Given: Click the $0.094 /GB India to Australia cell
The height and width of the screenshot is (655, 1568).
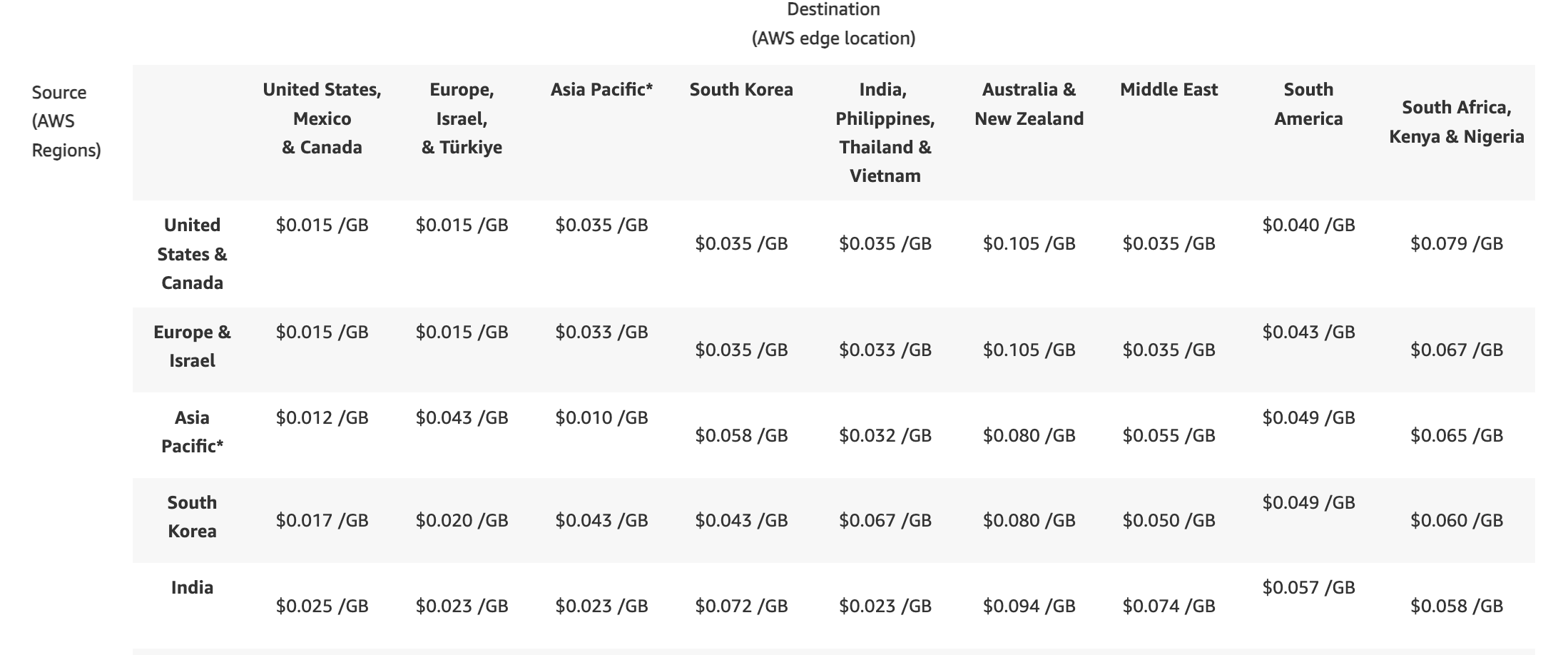Looking at the screenshot, I should pyautogui.click(x=1029, y=606).
